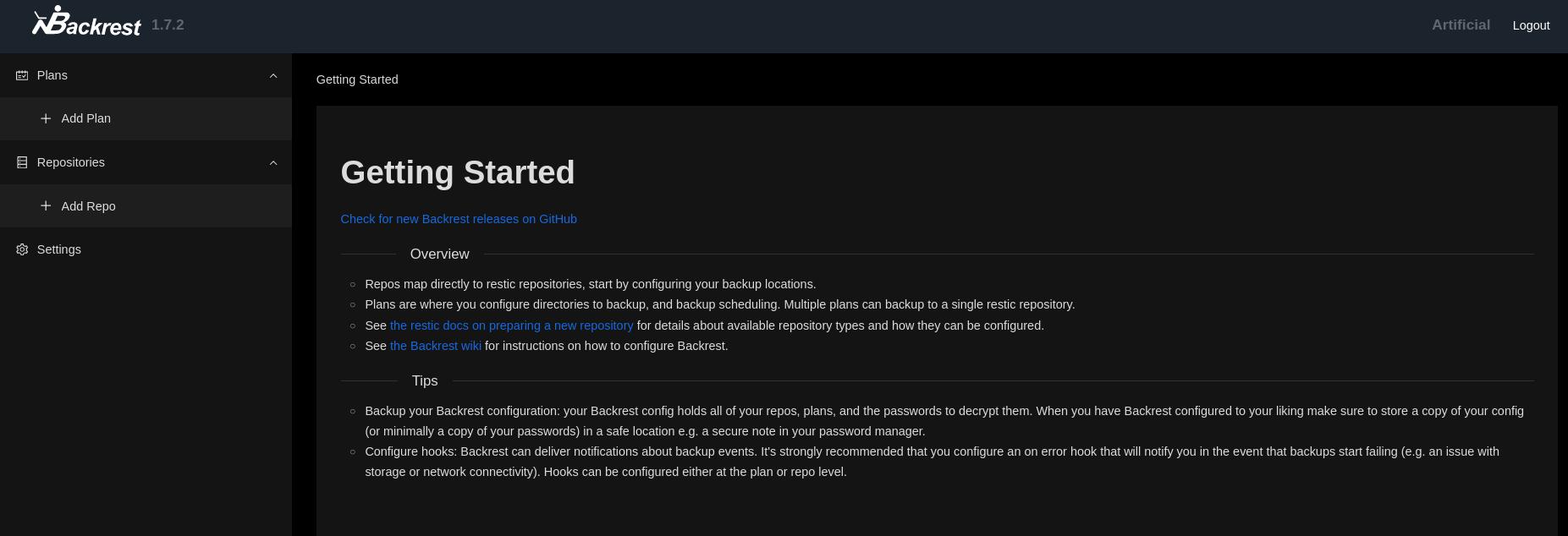Open the Repositories sidebar menu
Screen dimensions: 1568x536
click(71, 162)
